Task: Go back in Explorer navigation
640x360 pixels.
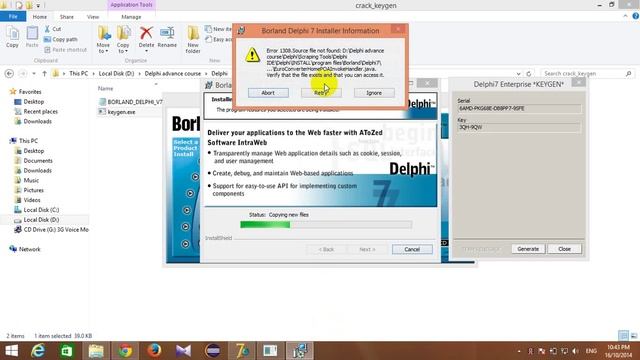Action: coord(9,73)
